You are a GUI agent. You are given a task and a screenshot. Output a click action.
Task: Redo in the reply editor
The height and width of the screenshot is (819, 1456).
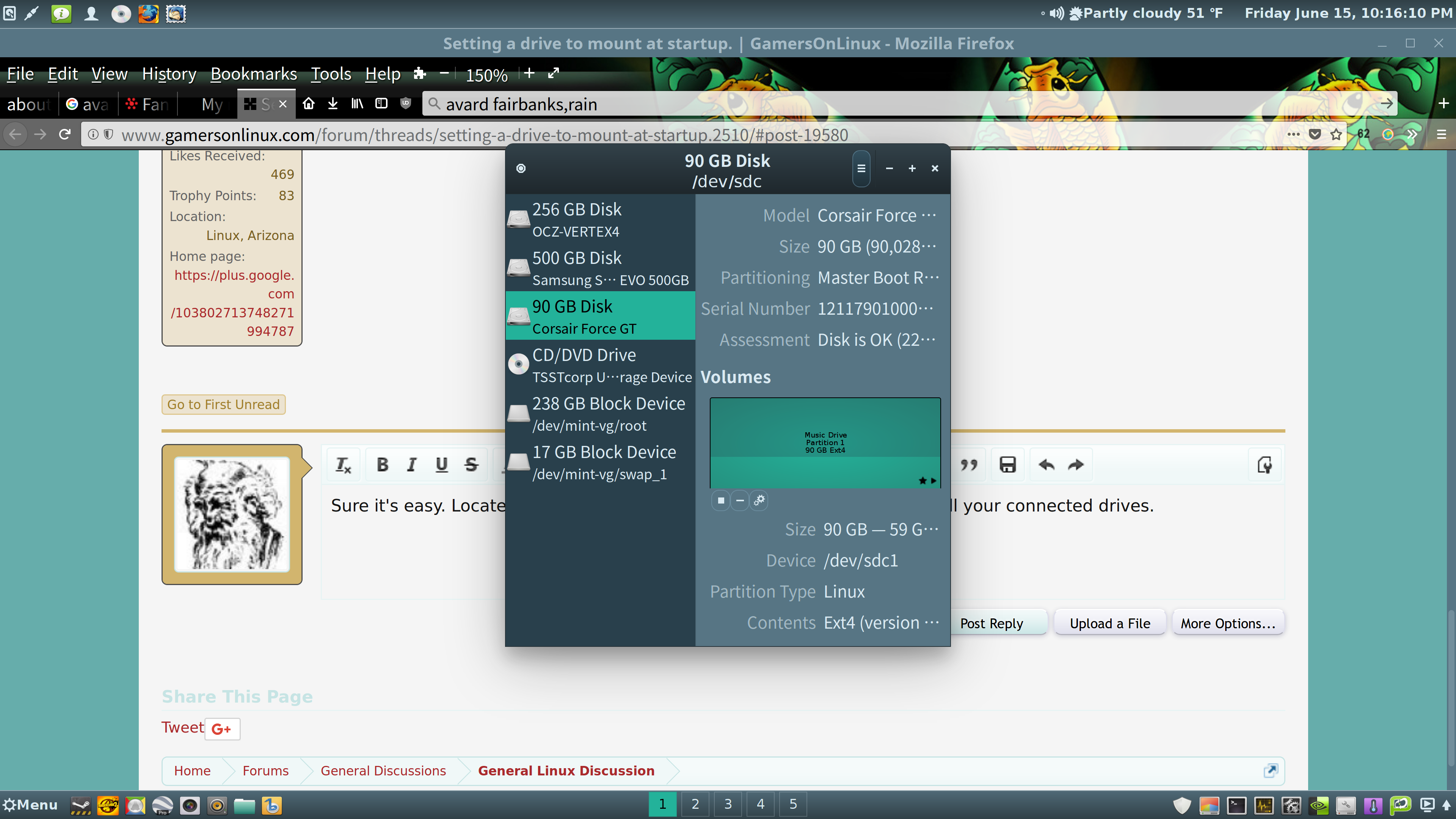tap(1076, 464)
